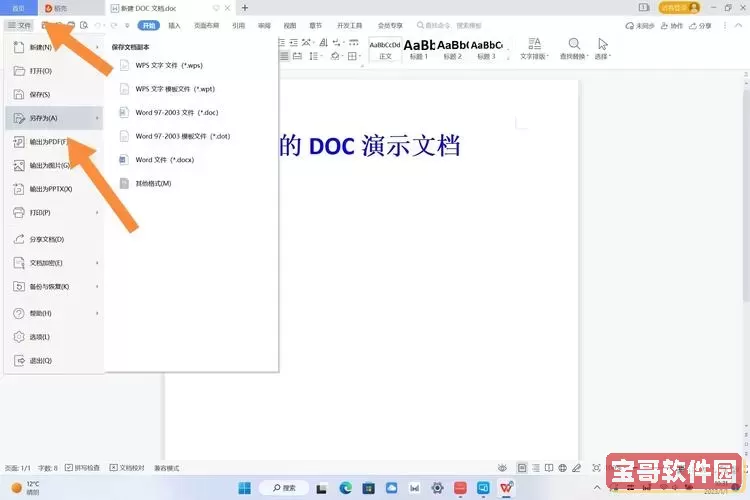The width and height of the screenshot is (750, 500).
Task: Apply the 正文 paragraph style
Action: tap(385, 50)
